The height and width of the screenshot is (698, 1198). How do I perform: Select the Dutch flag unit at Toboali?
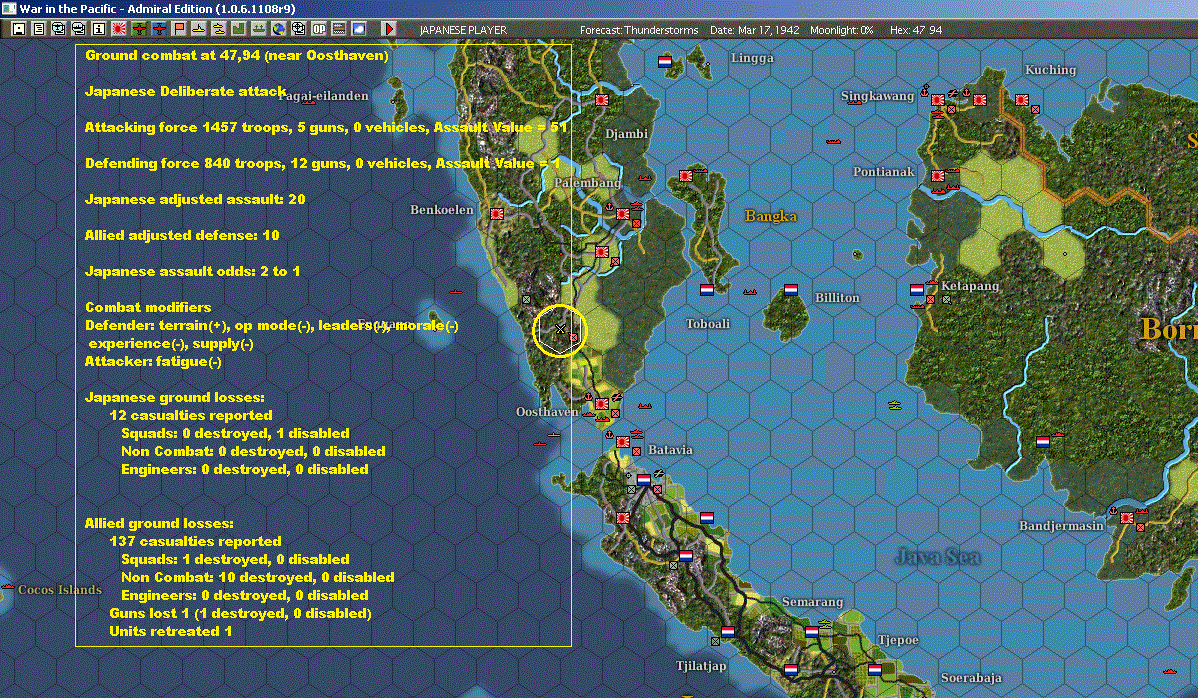point(707,289)
